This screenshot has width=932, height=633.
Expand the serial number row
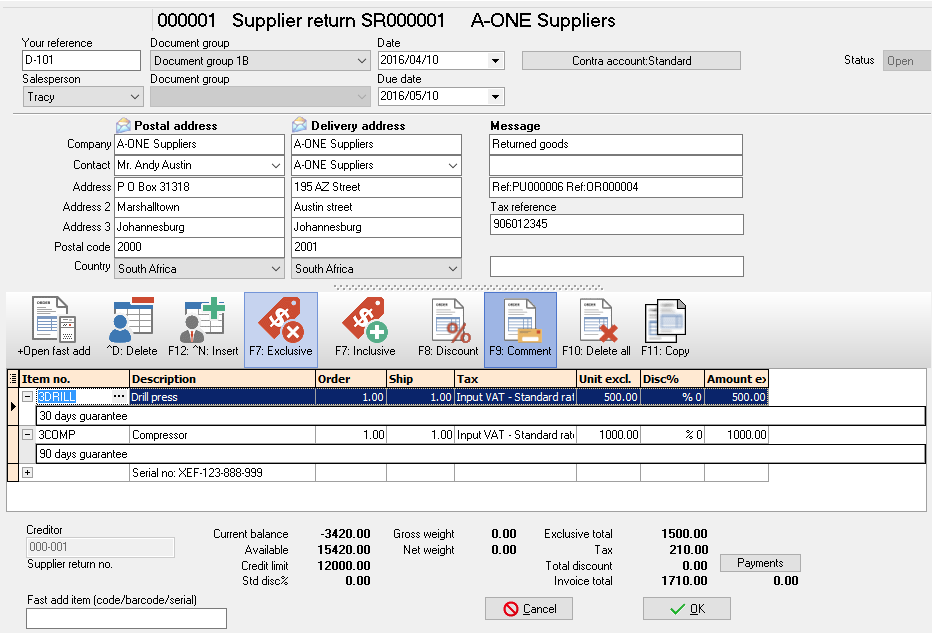click(x=27, y=472)
